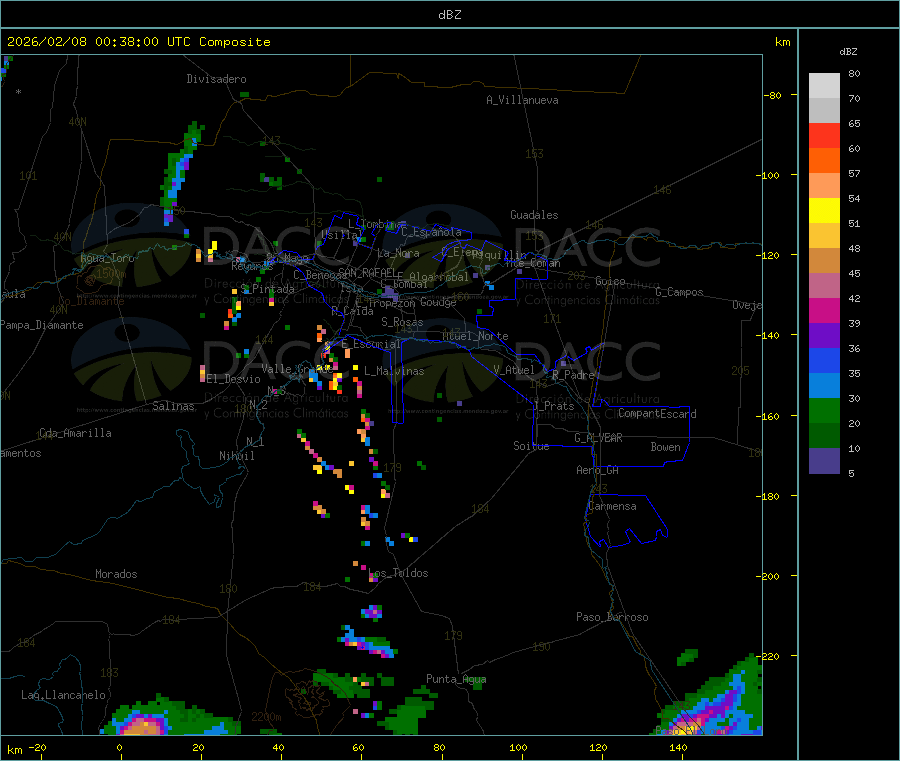Select the 65 dBZ gray swatch

824,111
